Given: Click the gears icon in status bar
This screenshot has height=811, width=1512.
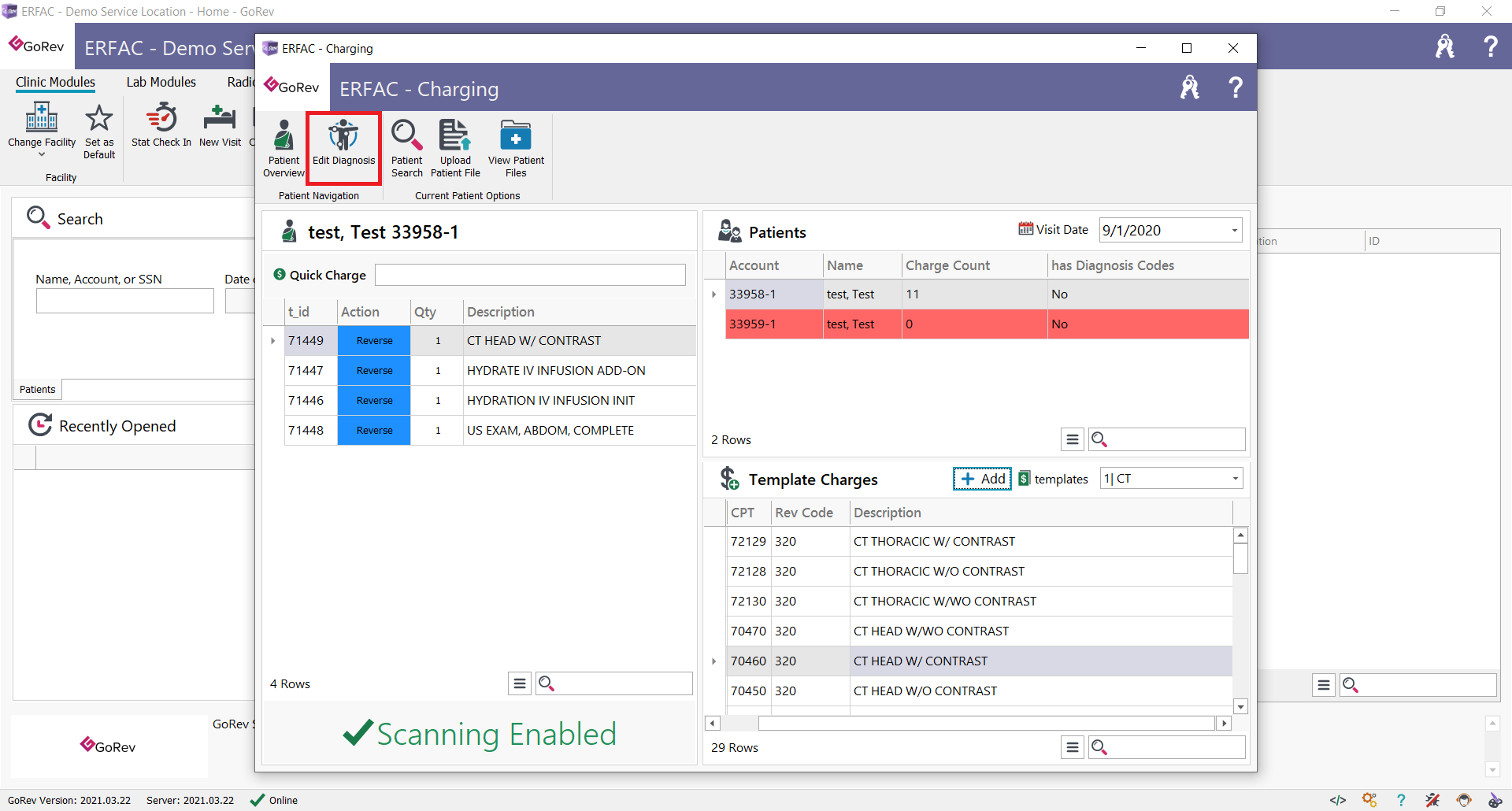Looking at the screenshot, I should (1369, 800).
